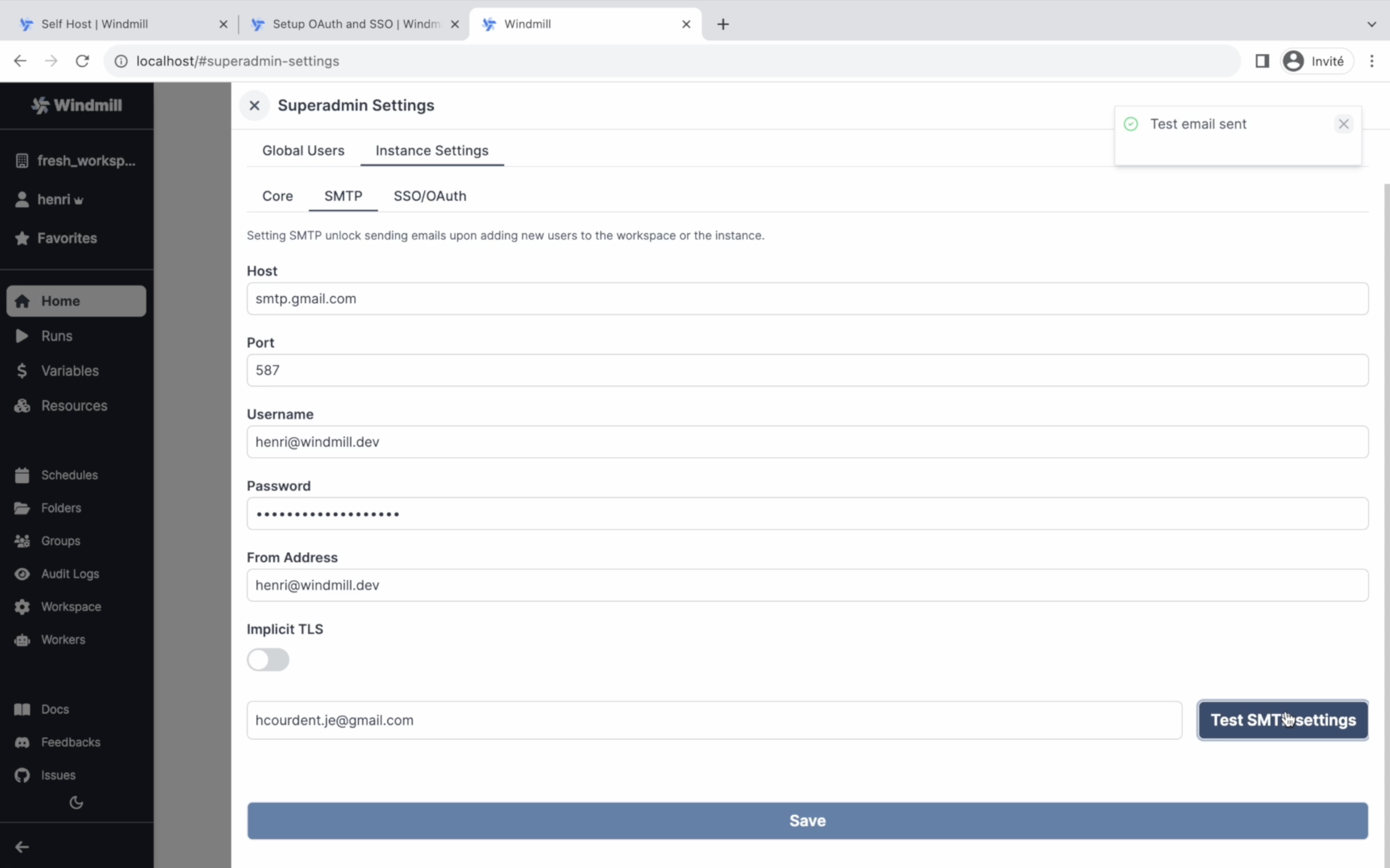Image resolution: width=1390 pixels, height=868 pixels.
Task: Go back in browser history
Action: [x=20, y=61]
